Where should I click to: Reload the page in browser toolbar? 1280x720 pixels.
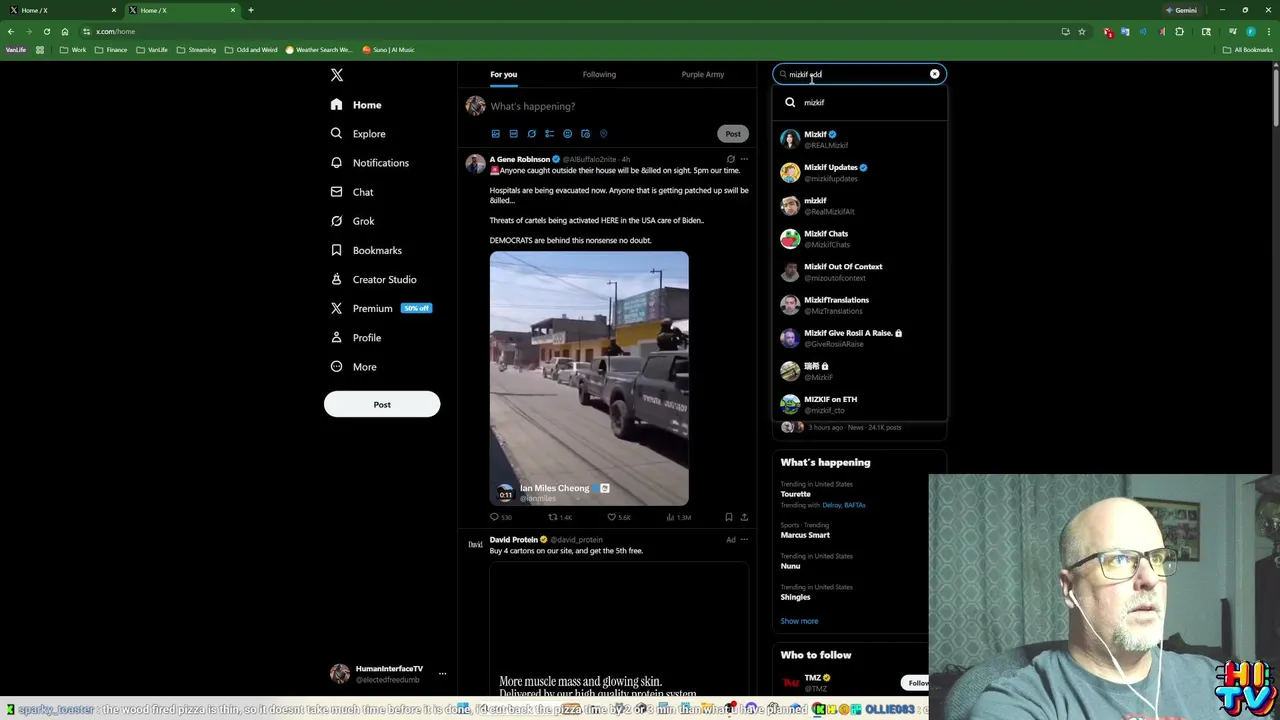pyautogui.click(x=46, y=31)
